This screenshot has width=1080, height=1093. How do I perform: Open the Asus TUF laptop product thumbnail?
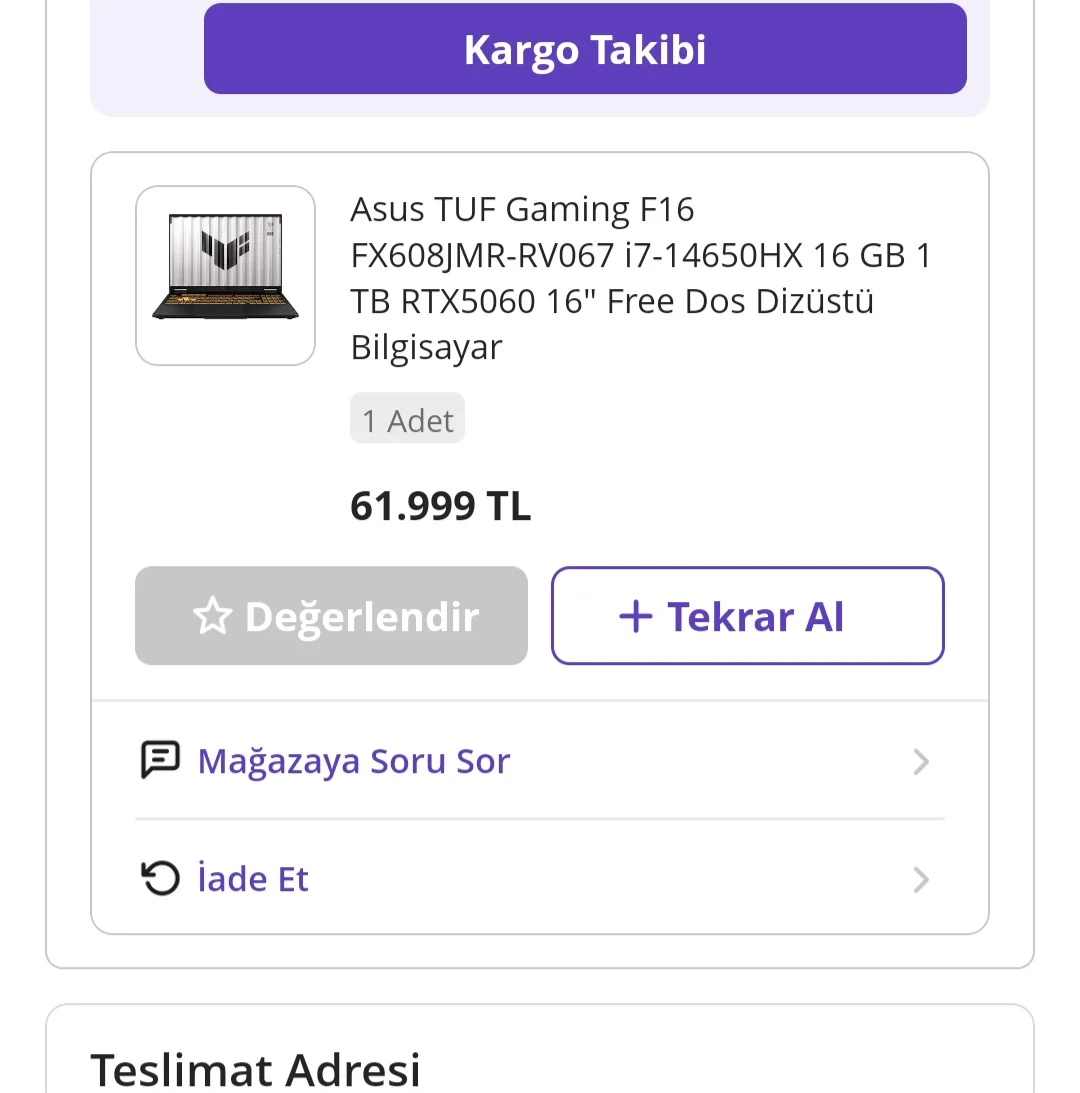(x=225, y=275)
